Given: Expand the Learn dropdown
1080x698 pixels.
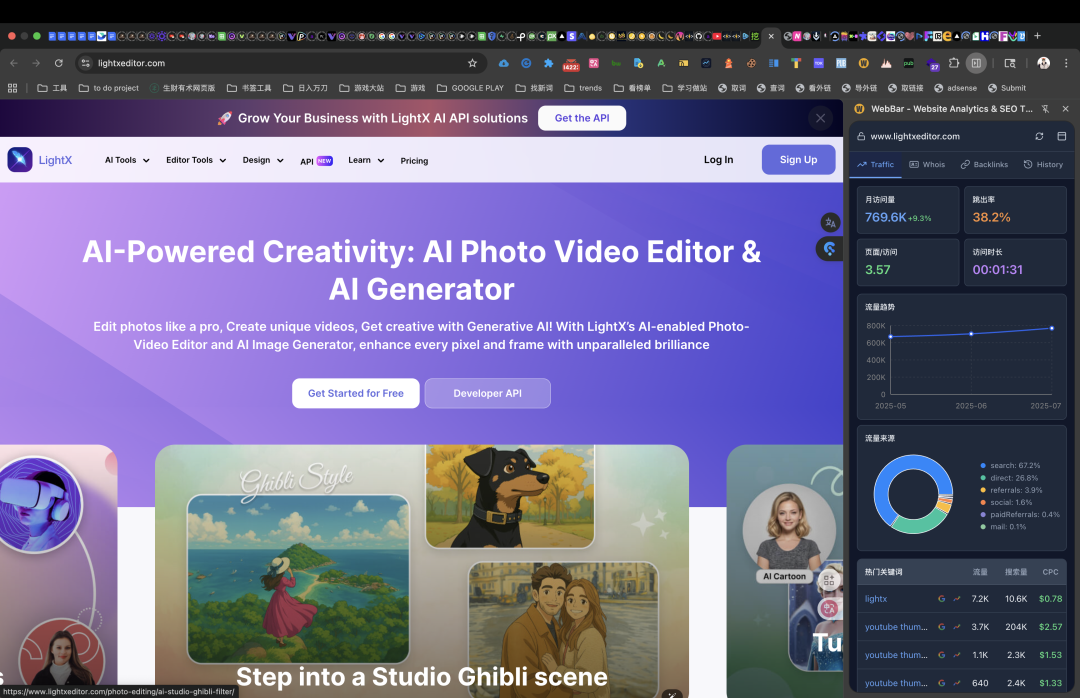Looking at the screenshot, I should coord(366,160).
